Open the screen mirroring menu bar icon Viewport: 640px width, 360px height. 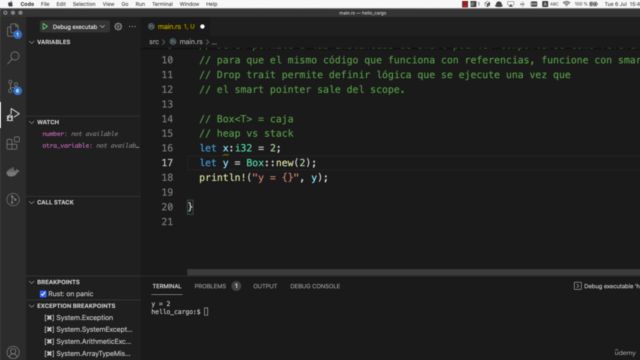coord(511,4)
